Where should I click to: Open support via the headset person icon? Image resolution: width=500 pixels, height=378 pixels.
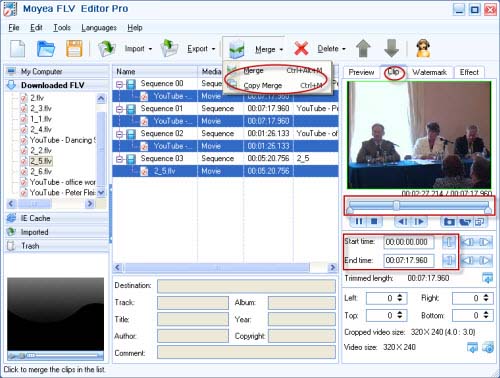pos(423,49)
